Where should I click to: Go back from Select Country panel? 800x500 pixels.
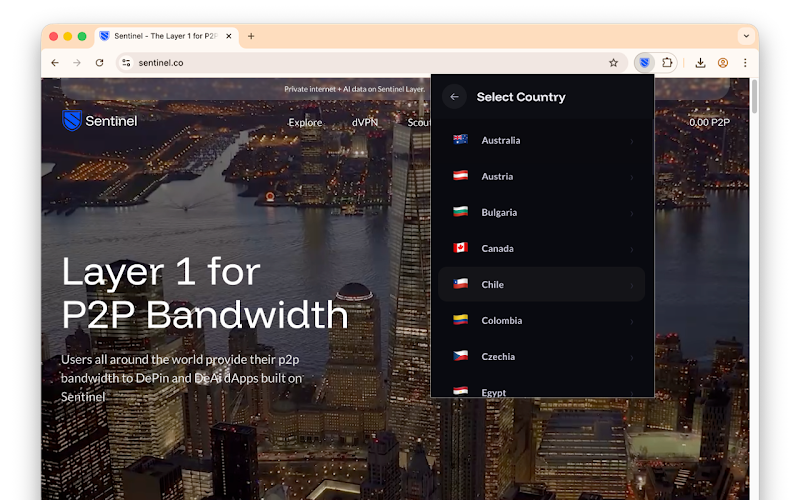[x=454, y=97]
